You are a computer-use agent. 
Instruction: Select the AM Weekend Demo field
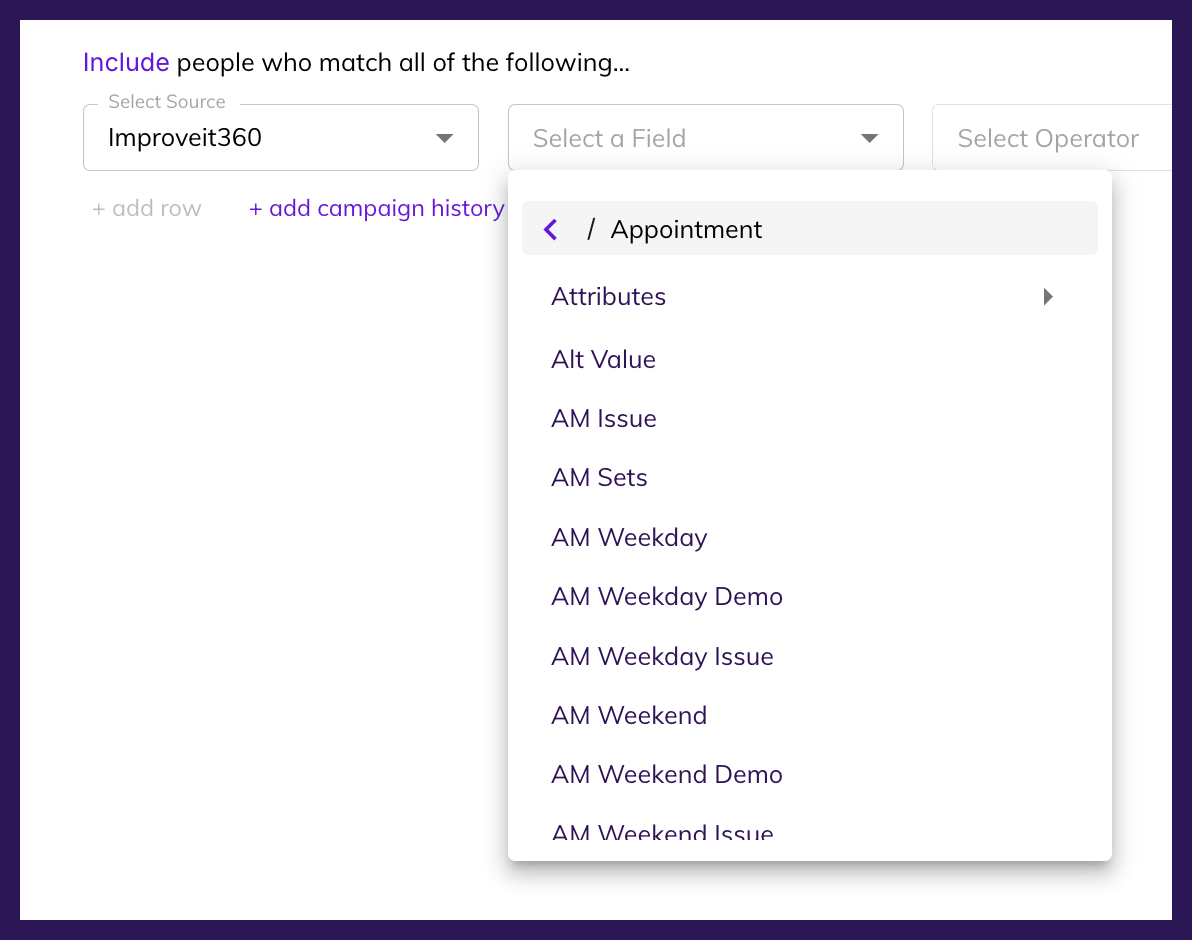(x=667, y=774)
